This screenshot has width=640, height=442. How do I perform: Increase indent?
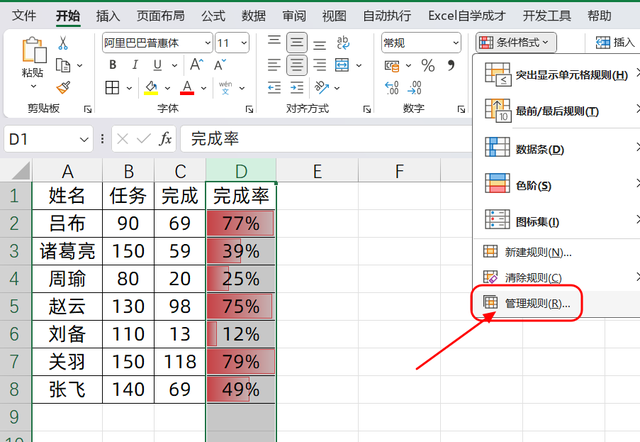pyautogui.click(x=297, y=87)
